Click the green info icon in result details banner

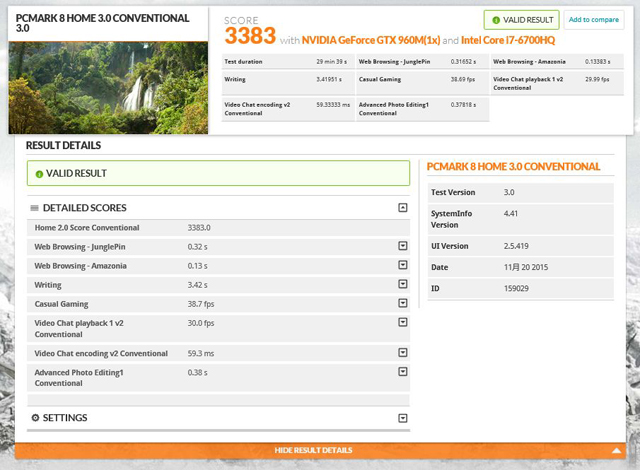coord(39,174)
